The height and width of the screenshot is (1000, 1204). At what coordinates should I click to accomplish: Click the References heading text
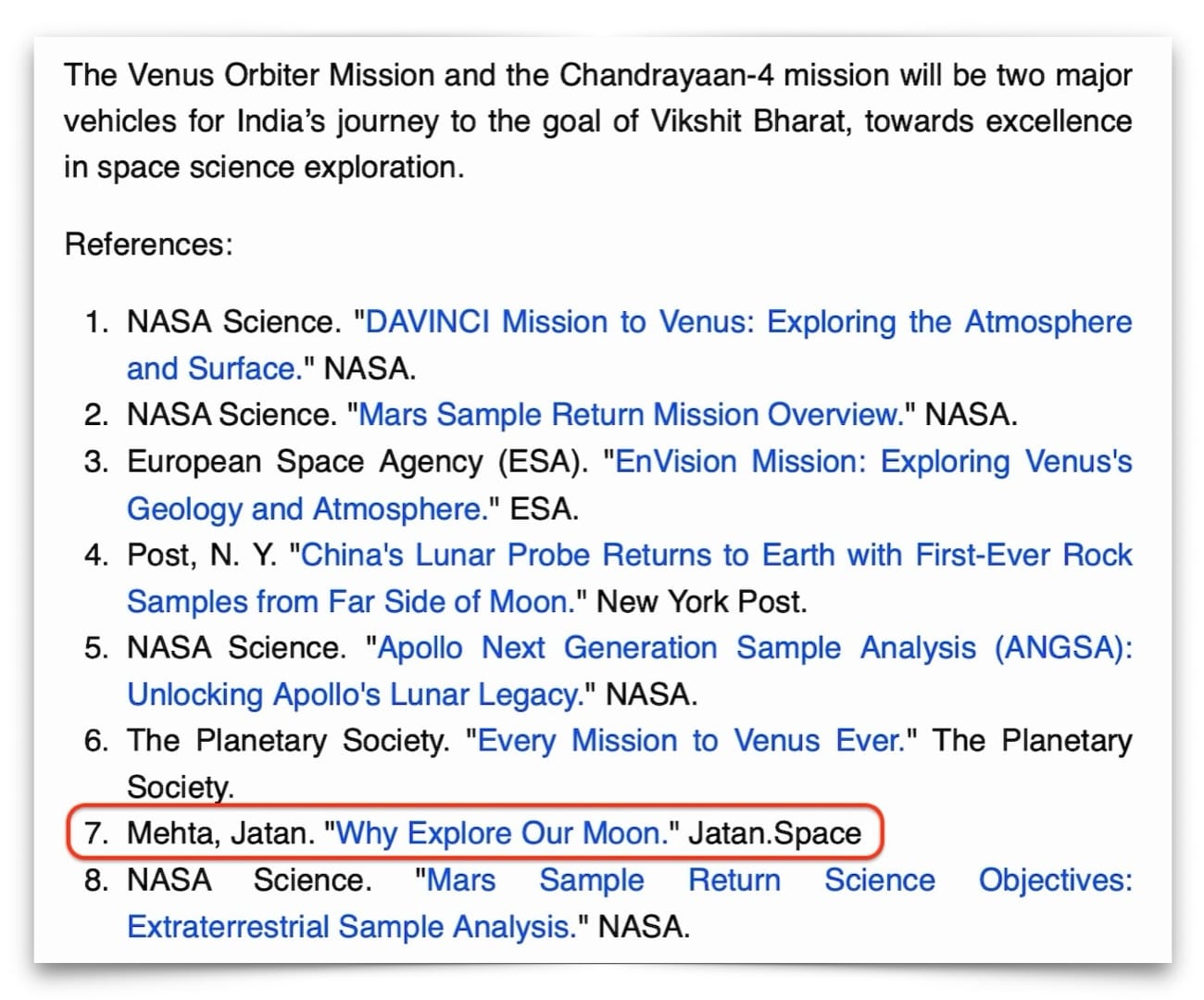pyautogui.click(x=149, y=244)
